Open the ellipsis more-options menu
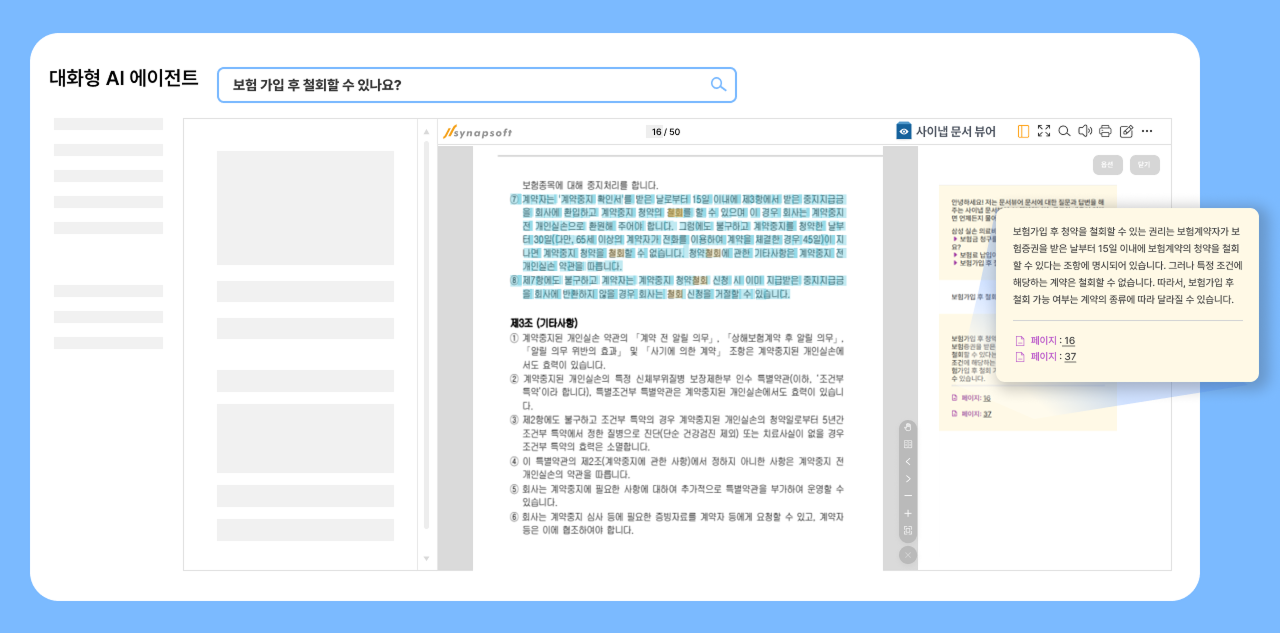 tap(1147, 131)
